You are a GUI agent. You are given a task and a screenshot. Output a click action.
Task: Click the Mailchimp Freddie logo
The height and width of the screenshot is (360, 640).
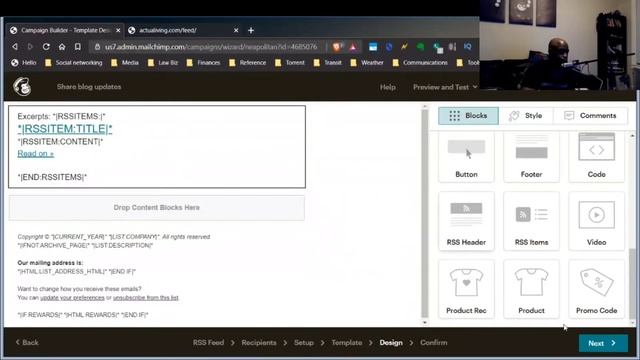click(x=22, y=87)
